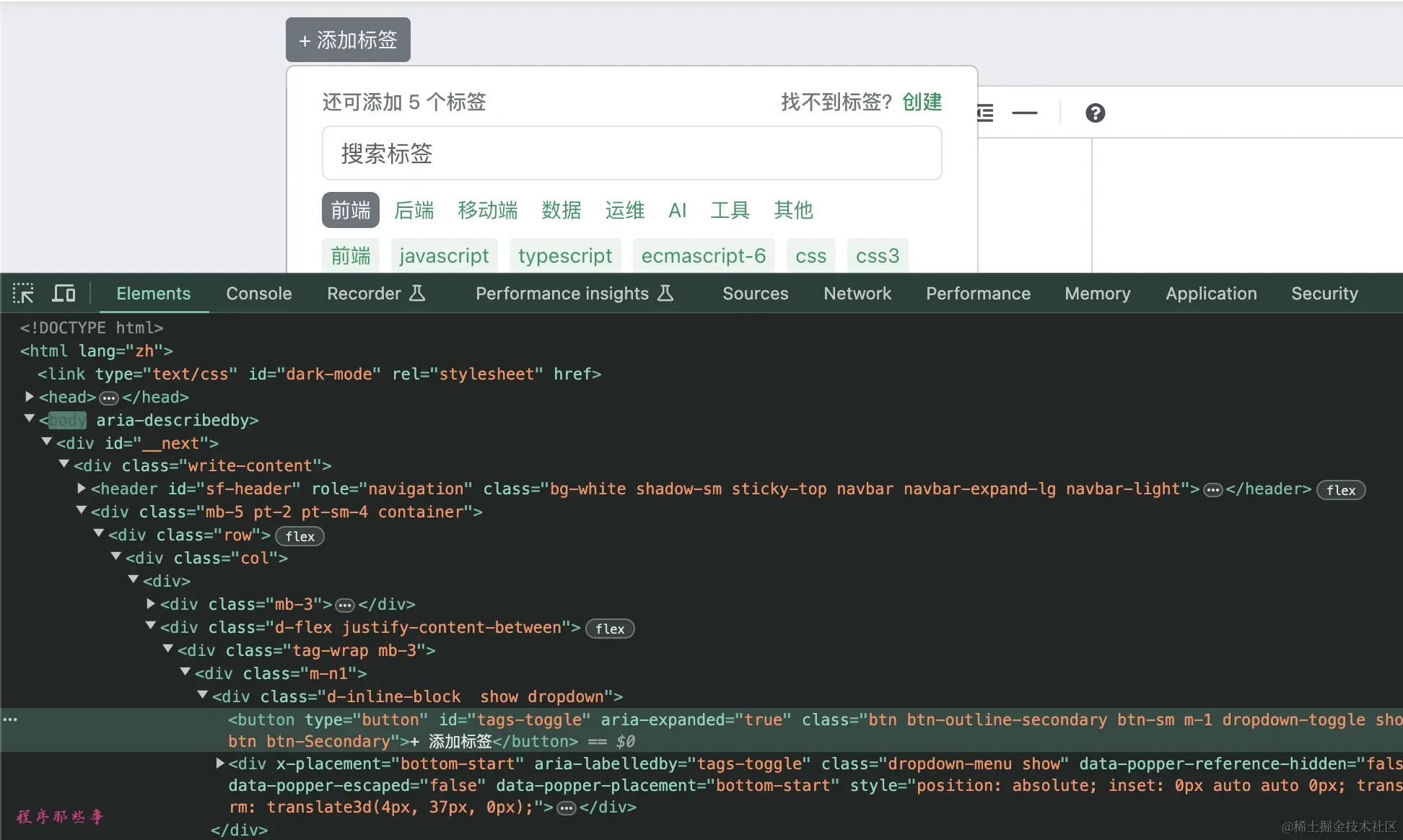Click flex badge on d-flex justify-content-between div
1403x840 pixels.
coord(610,629)
